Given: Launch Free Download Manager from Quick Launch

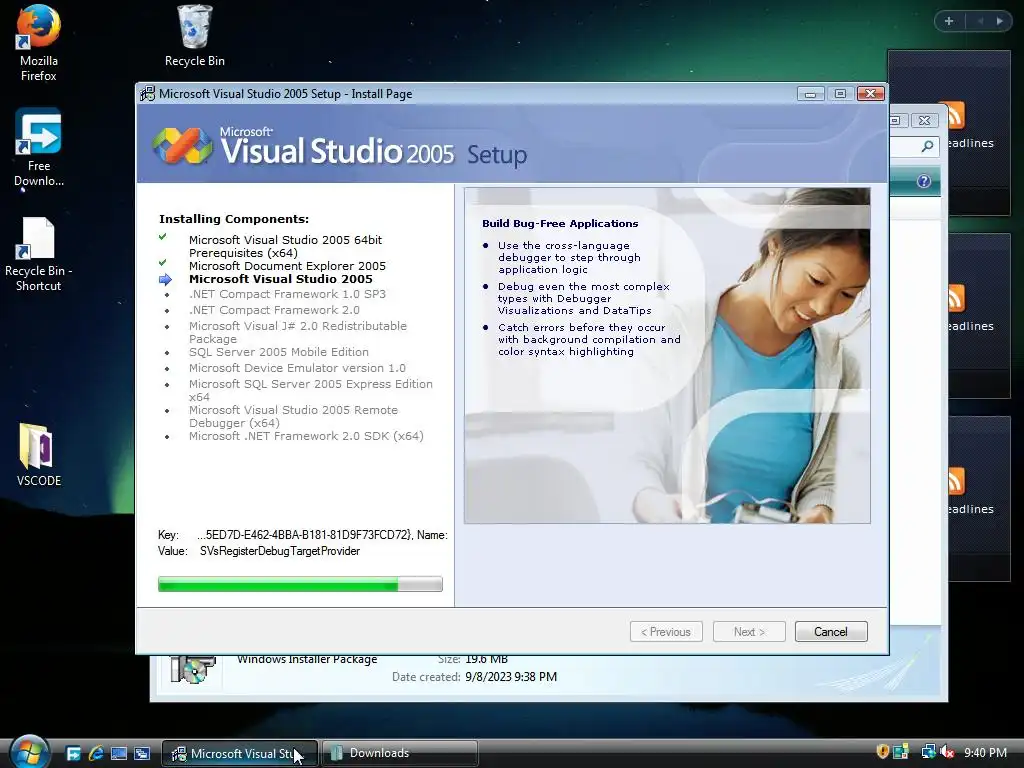Looking at the screenshot, I should click(73, 754).
